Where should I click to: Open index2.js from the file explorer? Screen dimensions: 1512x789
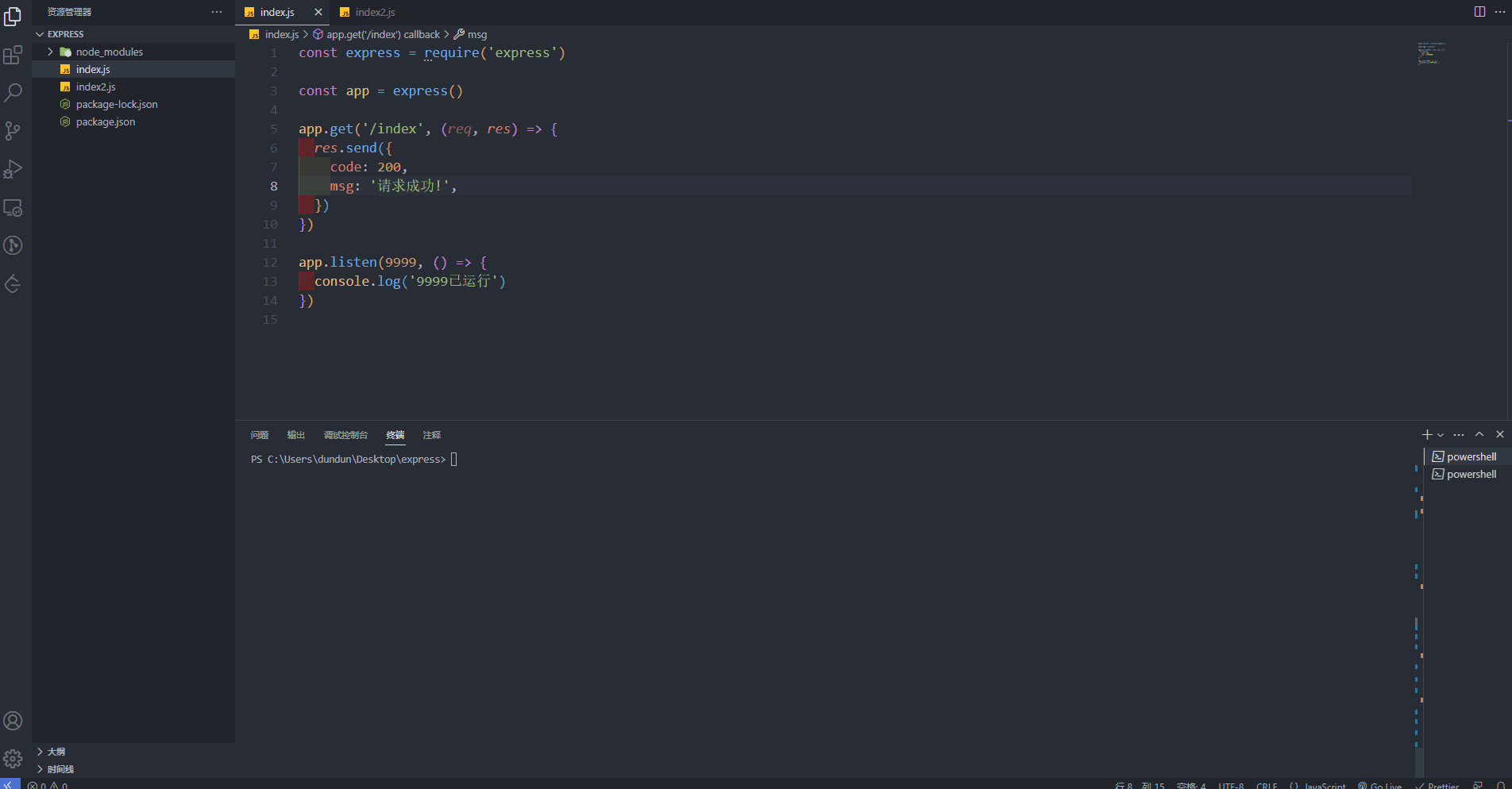point(133,87)
